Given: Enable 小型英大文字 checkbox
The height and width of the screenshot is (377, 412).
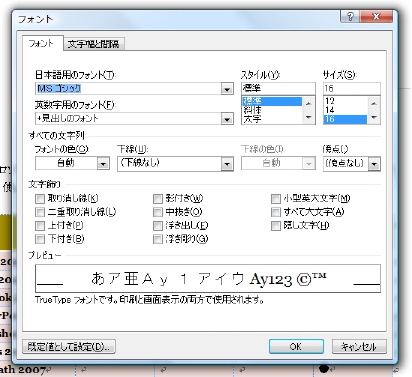Looking at the screenshot, I should coord(276,199).
